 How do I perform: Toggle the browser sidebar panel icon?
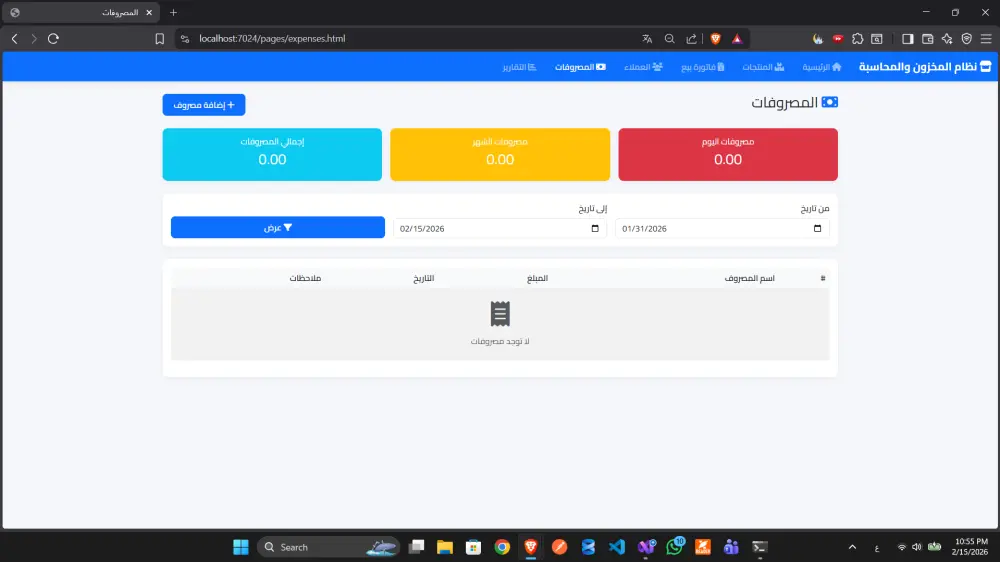tap(908, 39)
